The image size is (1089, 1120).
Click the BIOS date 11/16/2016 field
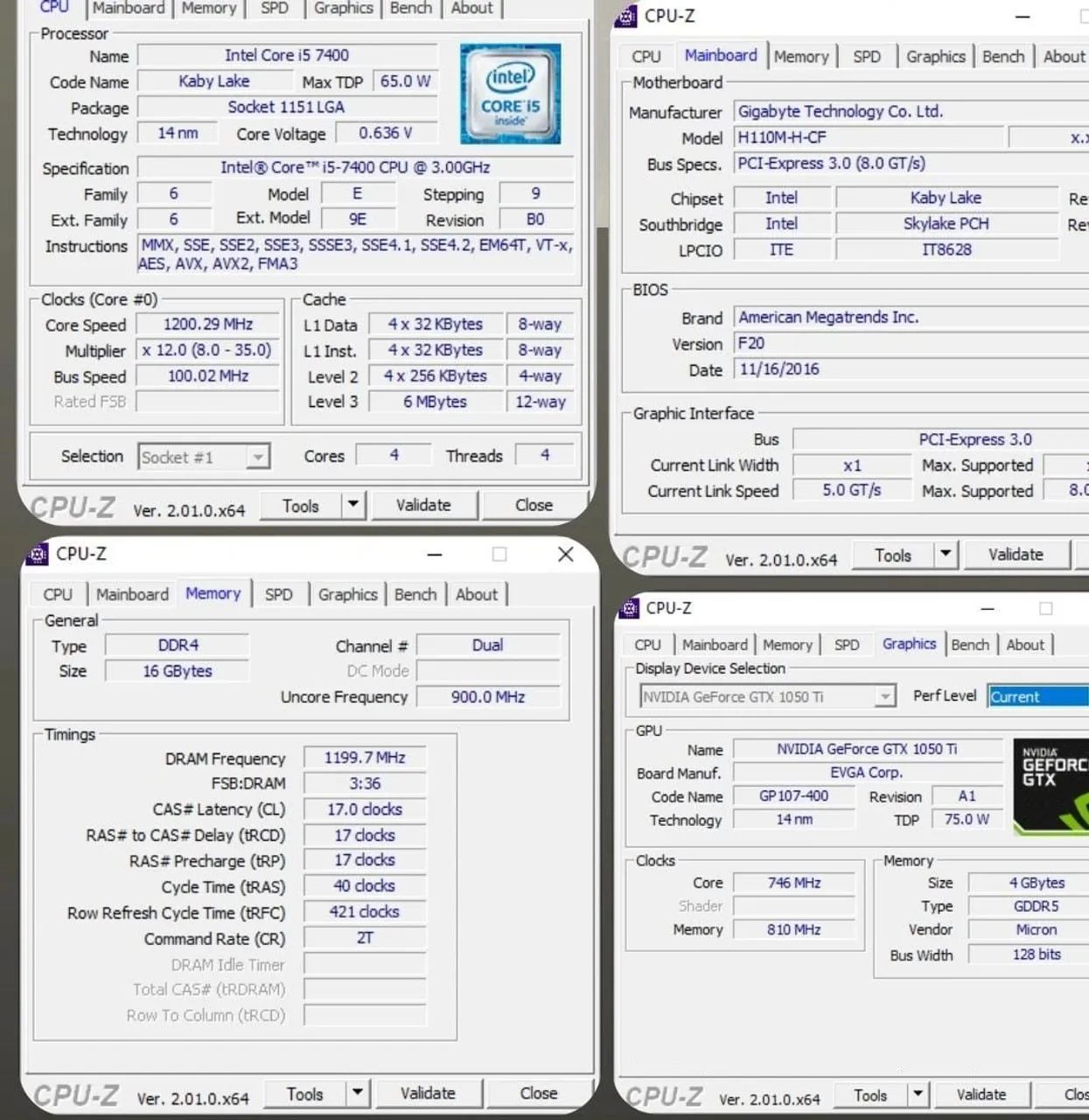coord(911,369)
